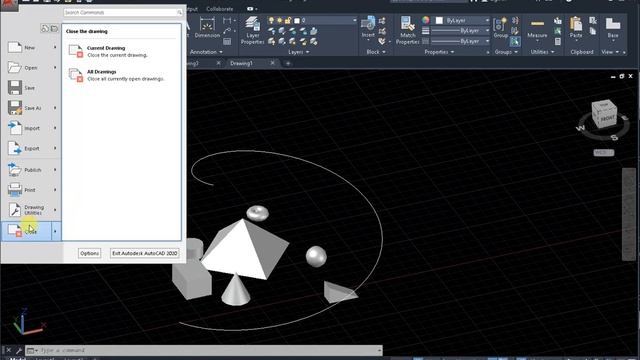Expand the Properties panel title

[439, 52]
